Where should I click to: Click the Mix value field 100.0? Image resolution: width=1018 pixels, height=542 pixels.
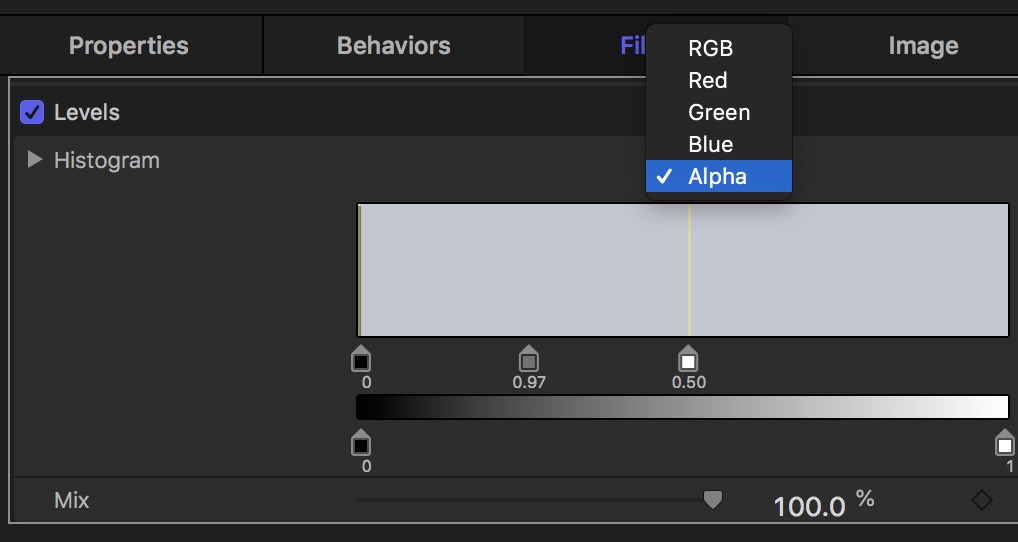coord(810,506)
